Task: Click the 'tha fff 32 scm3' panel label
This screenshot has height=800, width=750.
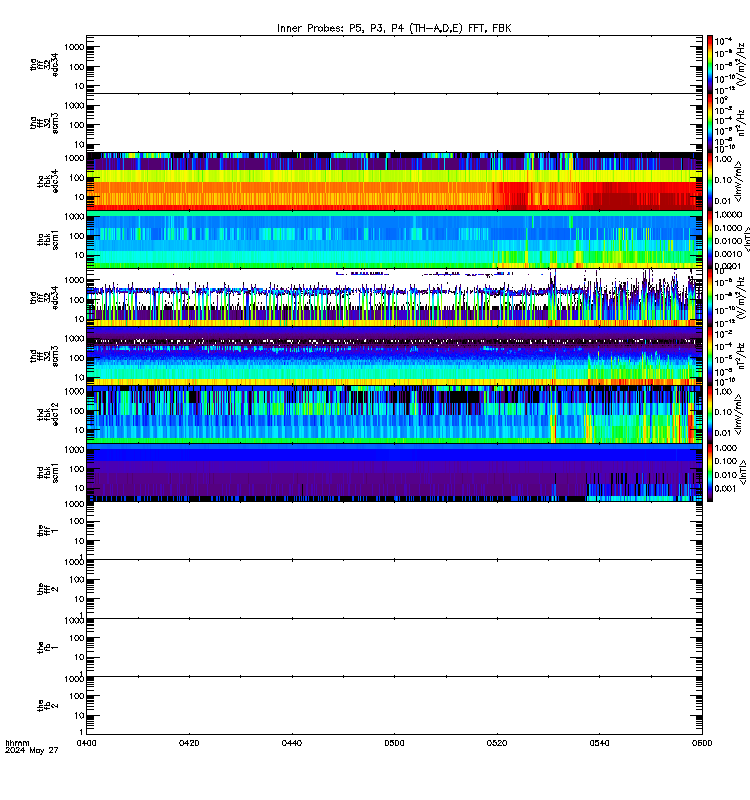Action: [x=45, y=123]
